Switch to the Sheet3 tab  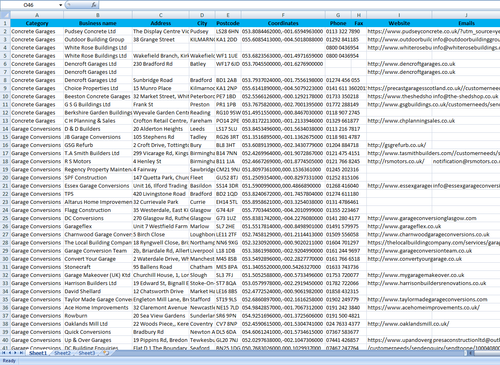click(x=86, y=353)
